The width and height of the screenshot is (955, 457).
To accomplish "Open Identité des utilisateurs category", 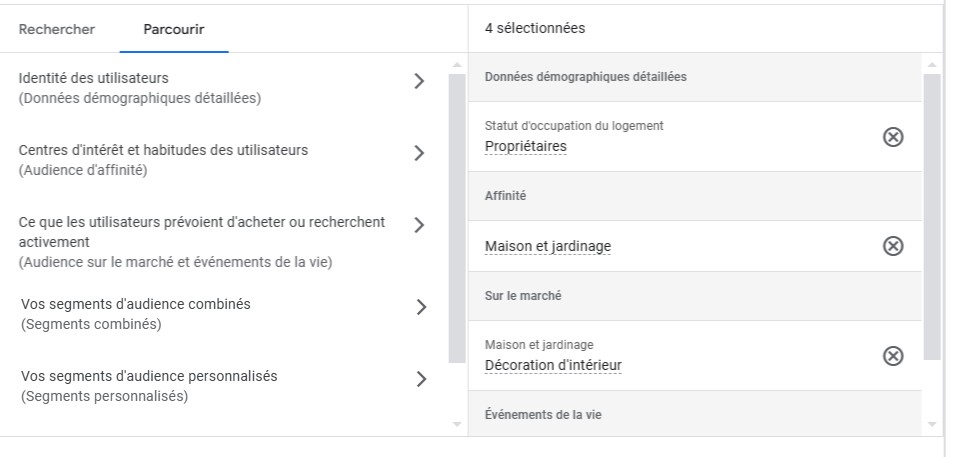I will pyautogui.click(x=223, y=88).
